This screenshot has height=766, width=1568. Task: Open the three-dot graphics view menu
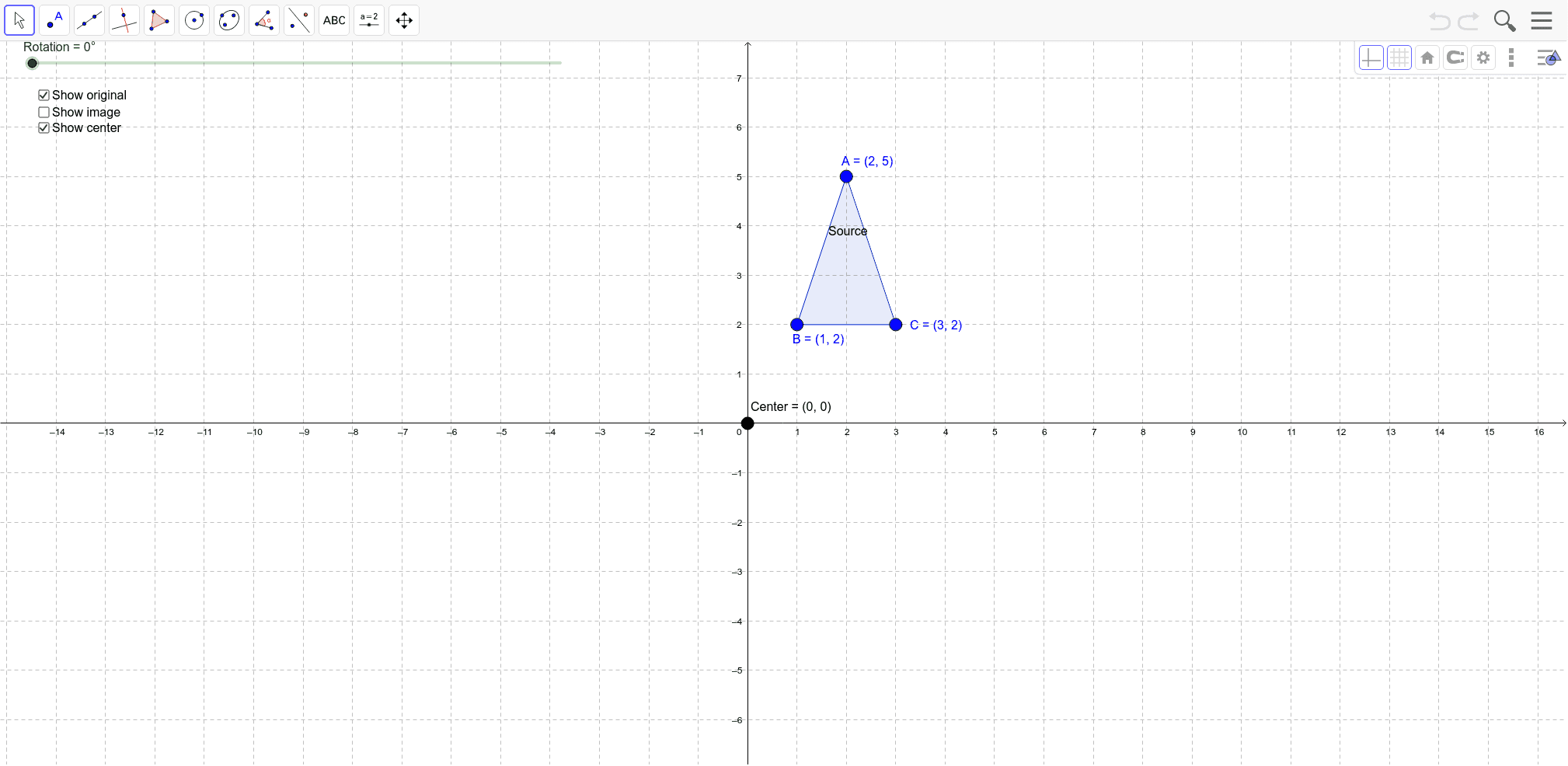pos(1511,57)
